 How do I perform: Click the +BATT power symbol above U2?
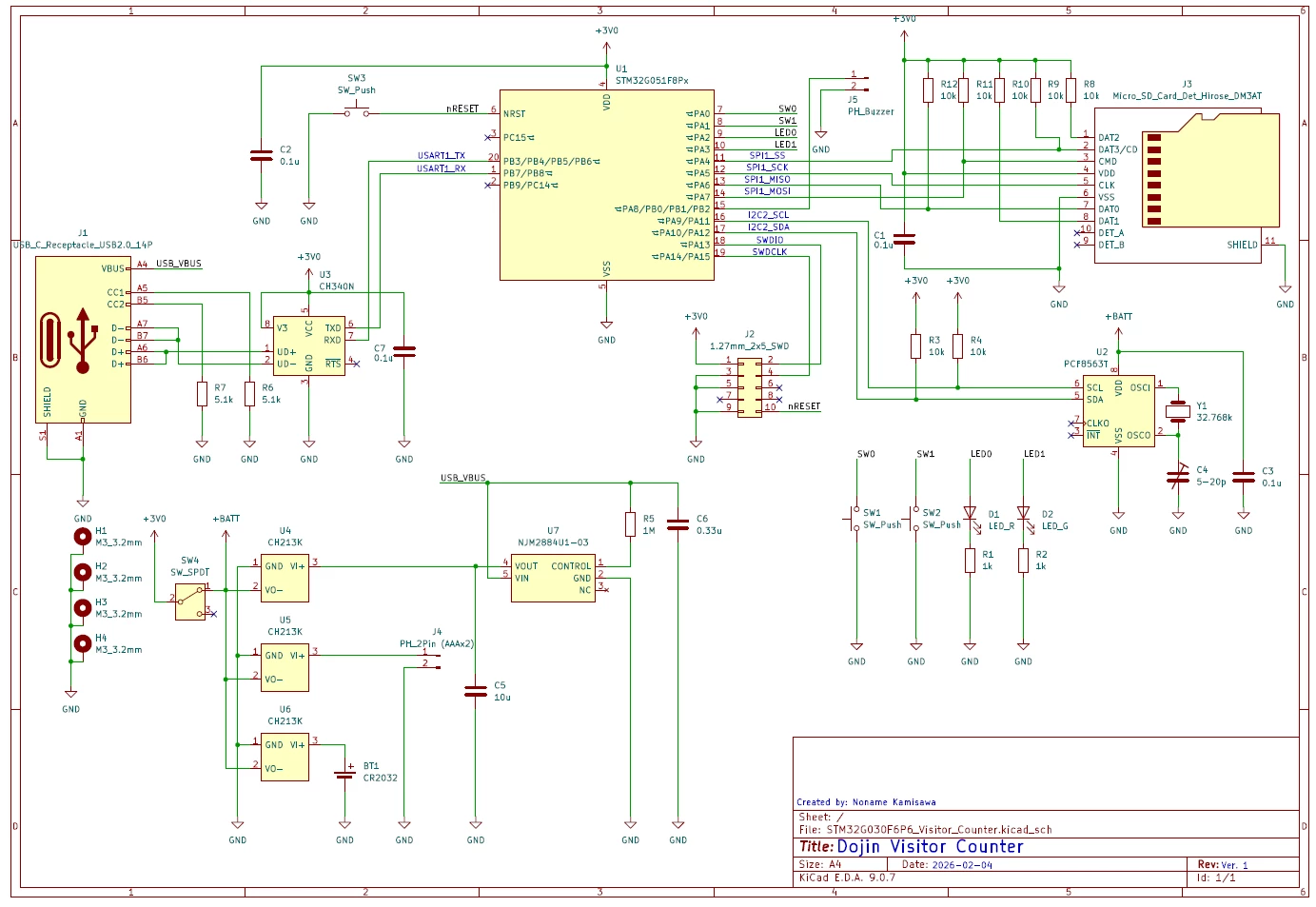(x=1118, y=324)
